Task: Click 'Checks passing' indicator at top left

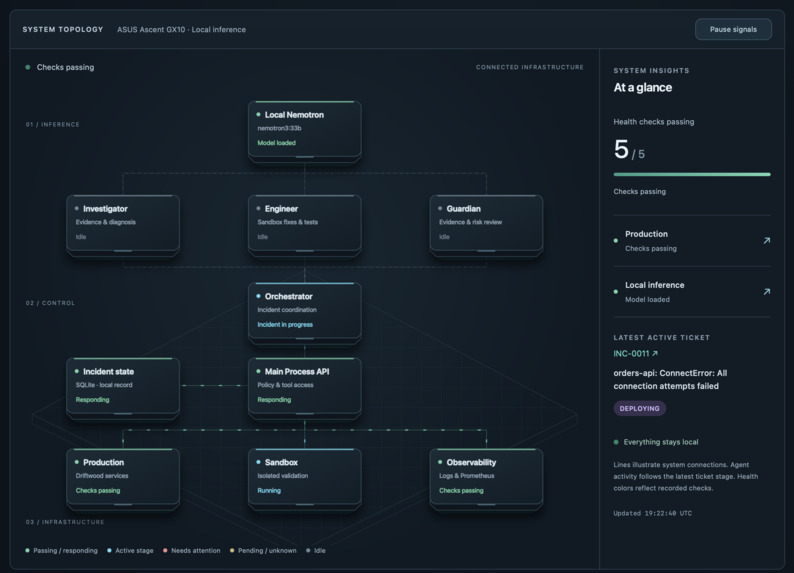Action: click(60, 67)
